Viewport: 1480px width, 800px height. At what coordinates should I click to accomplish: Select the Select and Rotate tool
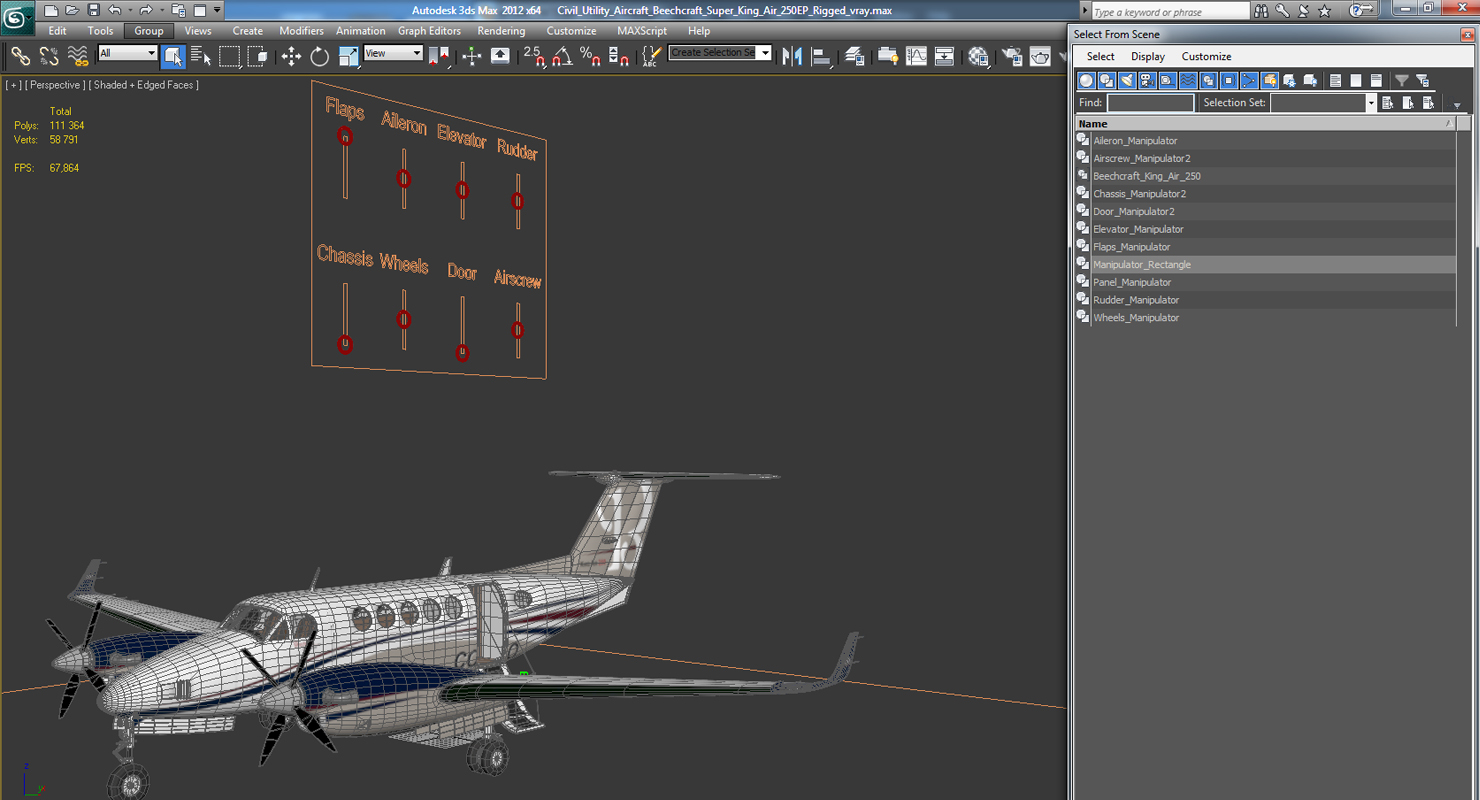320,56
